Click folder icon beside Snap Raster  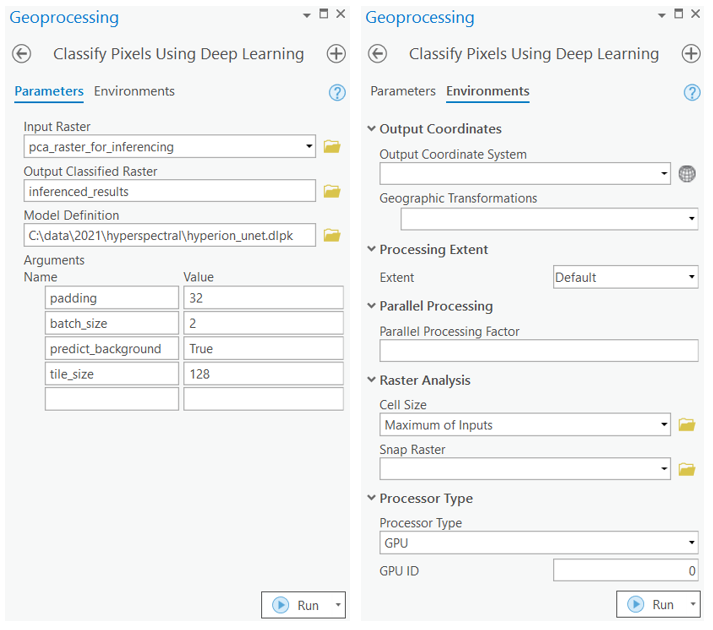pyautogui.click(x=686, y=469)
